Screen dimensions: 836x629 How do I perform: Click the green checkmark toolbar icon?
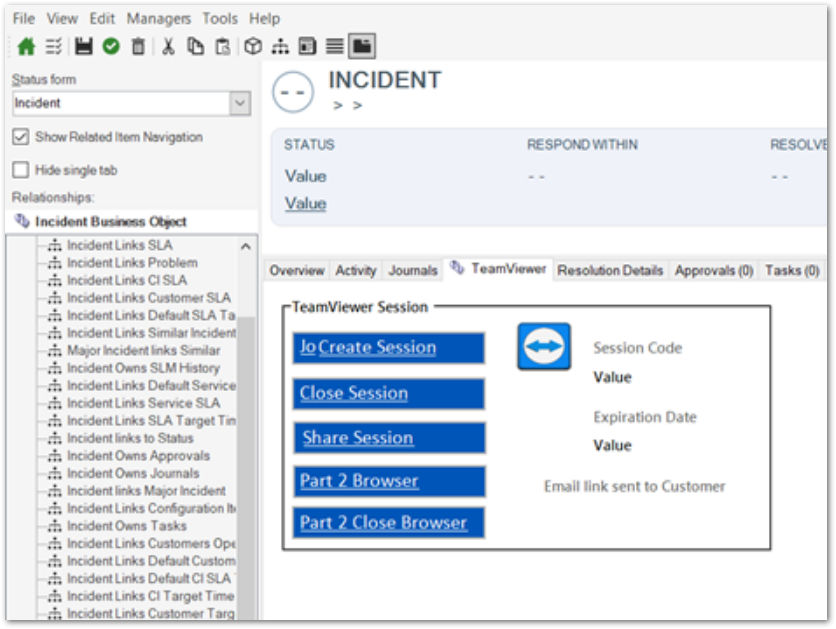(111, 46)
